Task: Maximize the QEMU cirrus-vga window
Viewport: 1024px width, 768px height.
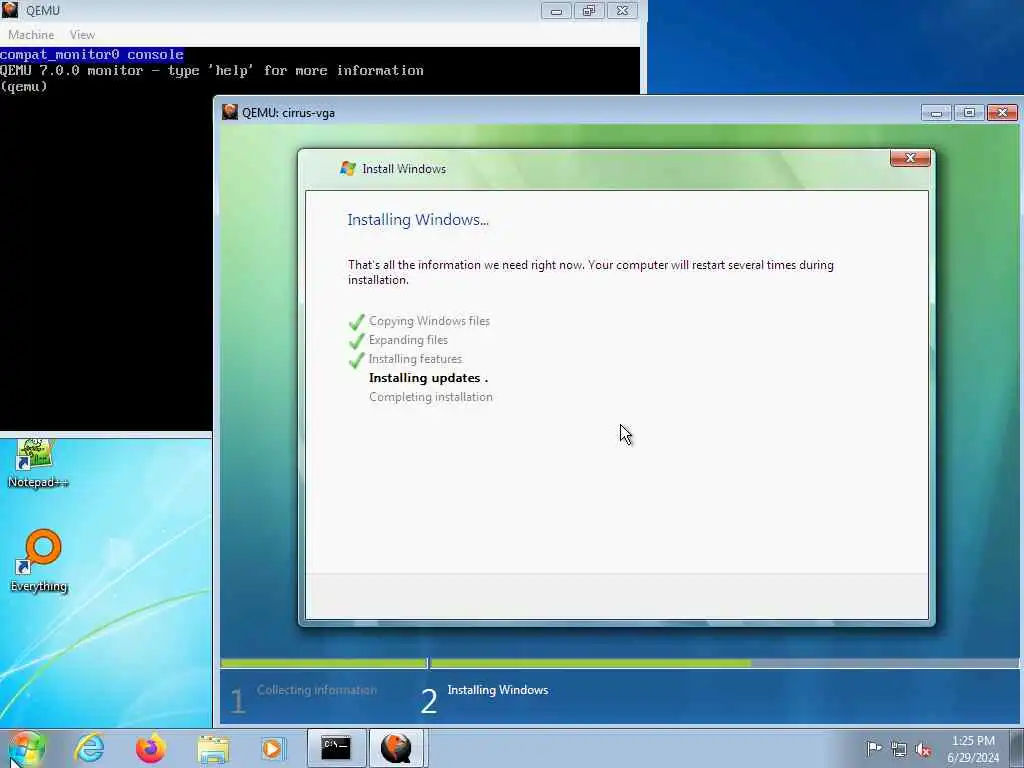Action: pyautogui.click(x=969, y=113)
